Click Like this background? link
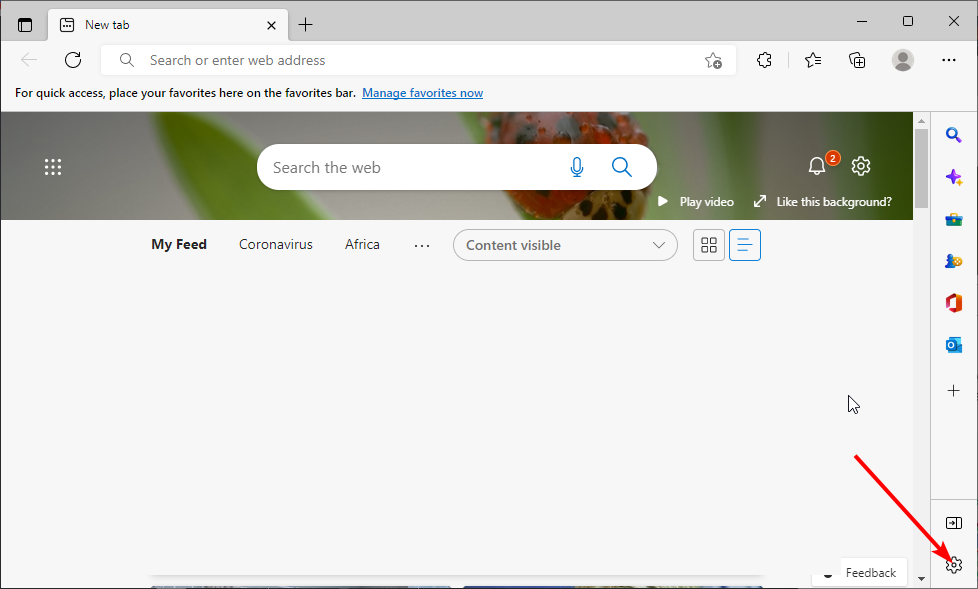Screen dimensions: 978x589 pos(823,202)
